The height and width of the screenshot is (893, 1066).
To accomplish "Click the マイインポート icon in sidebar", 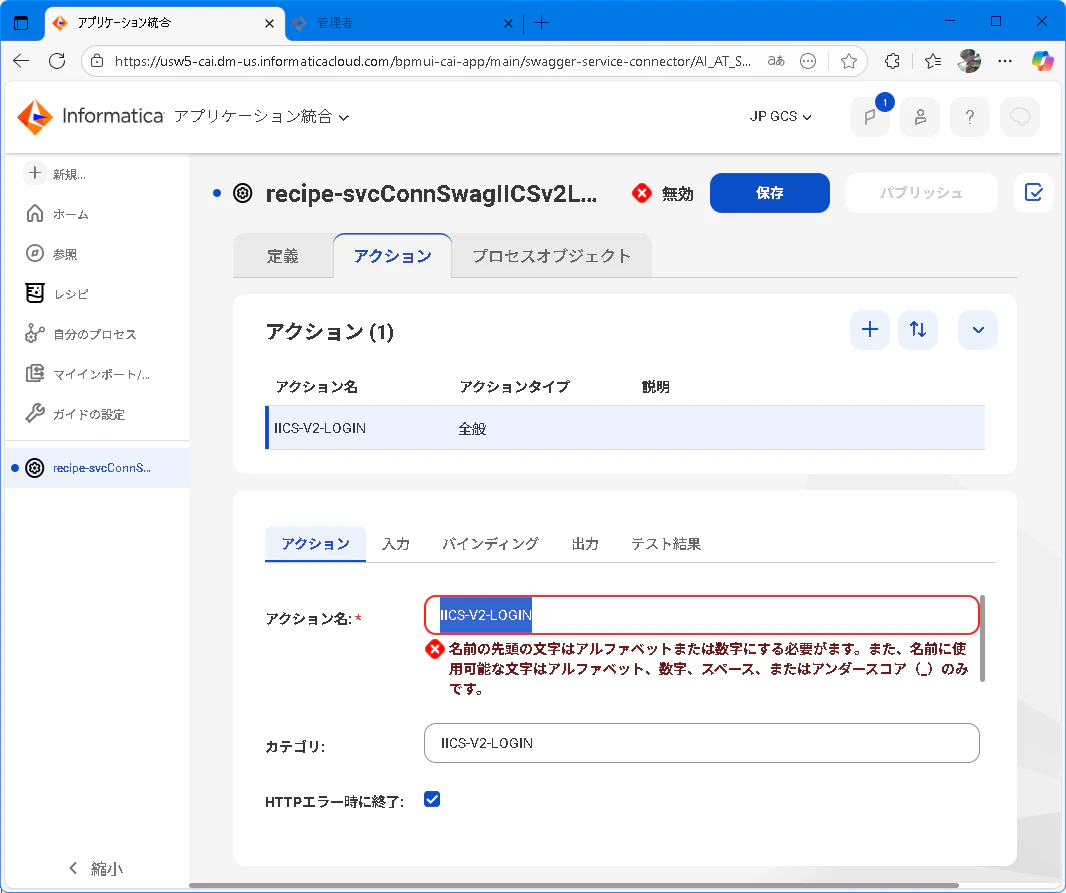I will pyautogui.click(x=35, y=374).
